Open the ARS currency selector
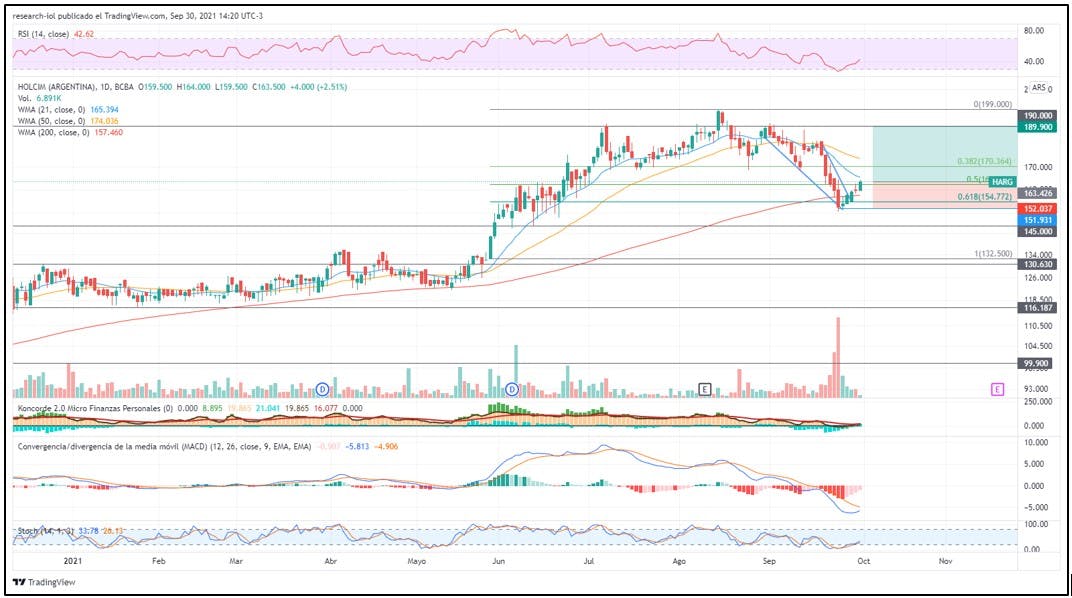This screenshot has width=1072, height=598. click(1038, 87)
